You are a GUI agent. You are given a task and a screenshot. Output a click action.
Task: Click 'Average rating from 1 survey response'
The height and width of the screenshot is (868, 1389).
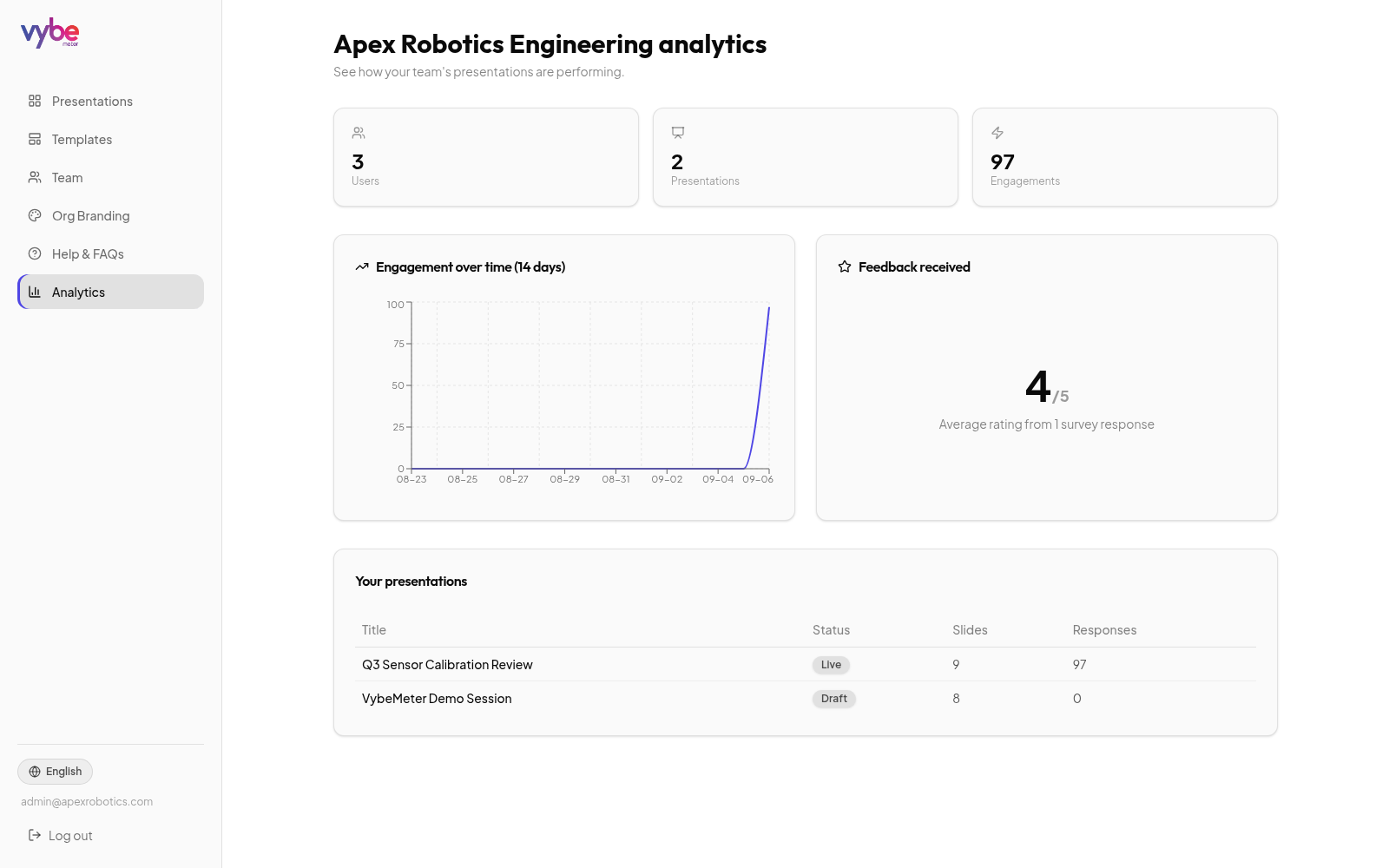pyautogui.click(x=1046, y=424)
